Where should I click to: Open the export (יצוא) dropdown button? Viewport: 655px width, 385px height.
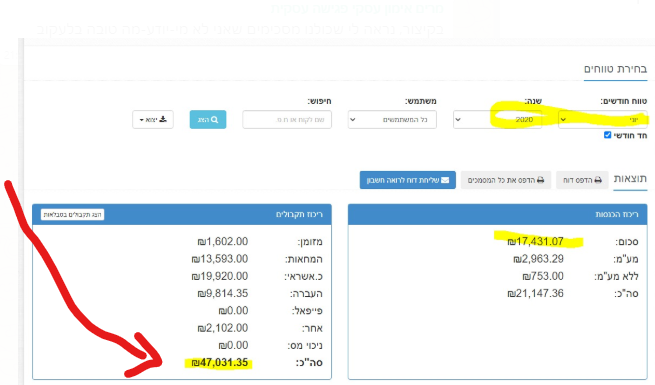(153, 119)
